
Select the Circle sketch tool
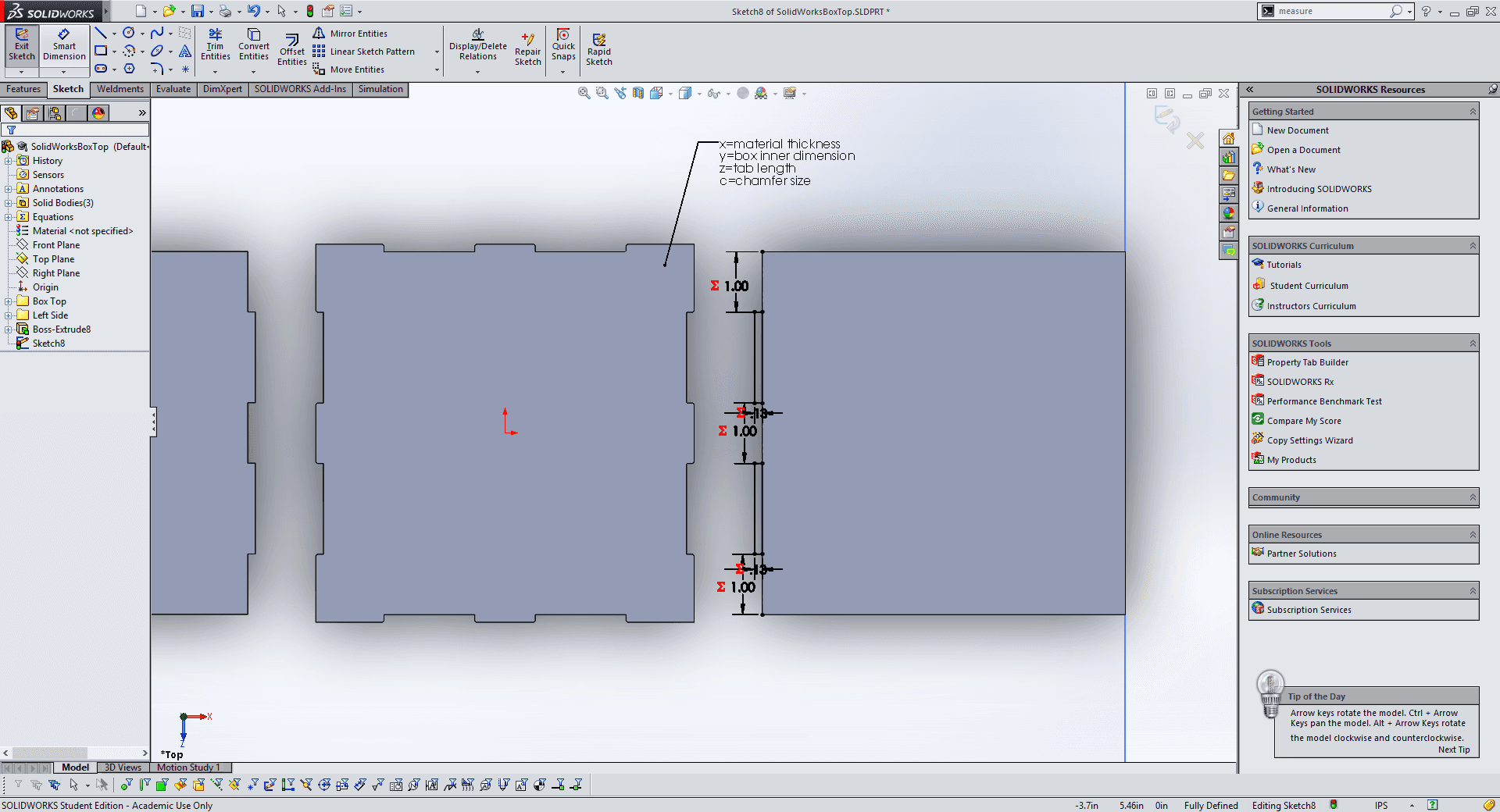[129, 33]
